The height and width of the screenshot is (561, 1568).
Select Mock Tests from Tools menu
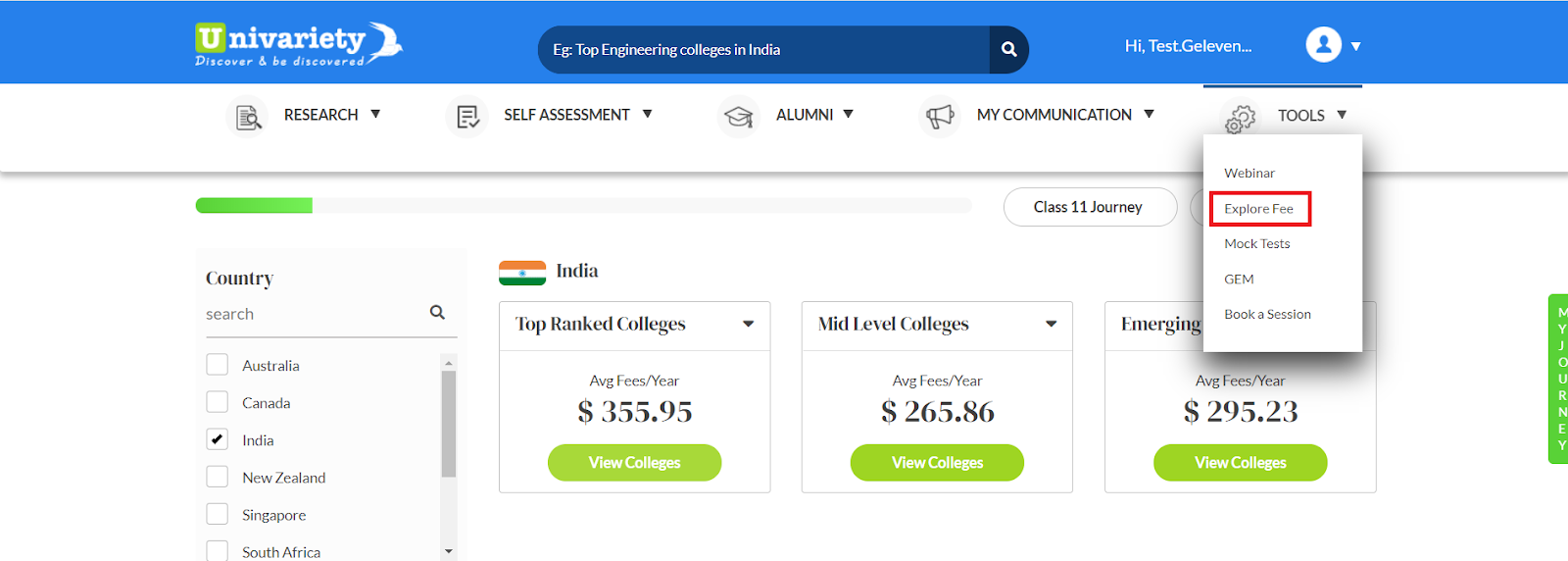(x=1257, y=243)
